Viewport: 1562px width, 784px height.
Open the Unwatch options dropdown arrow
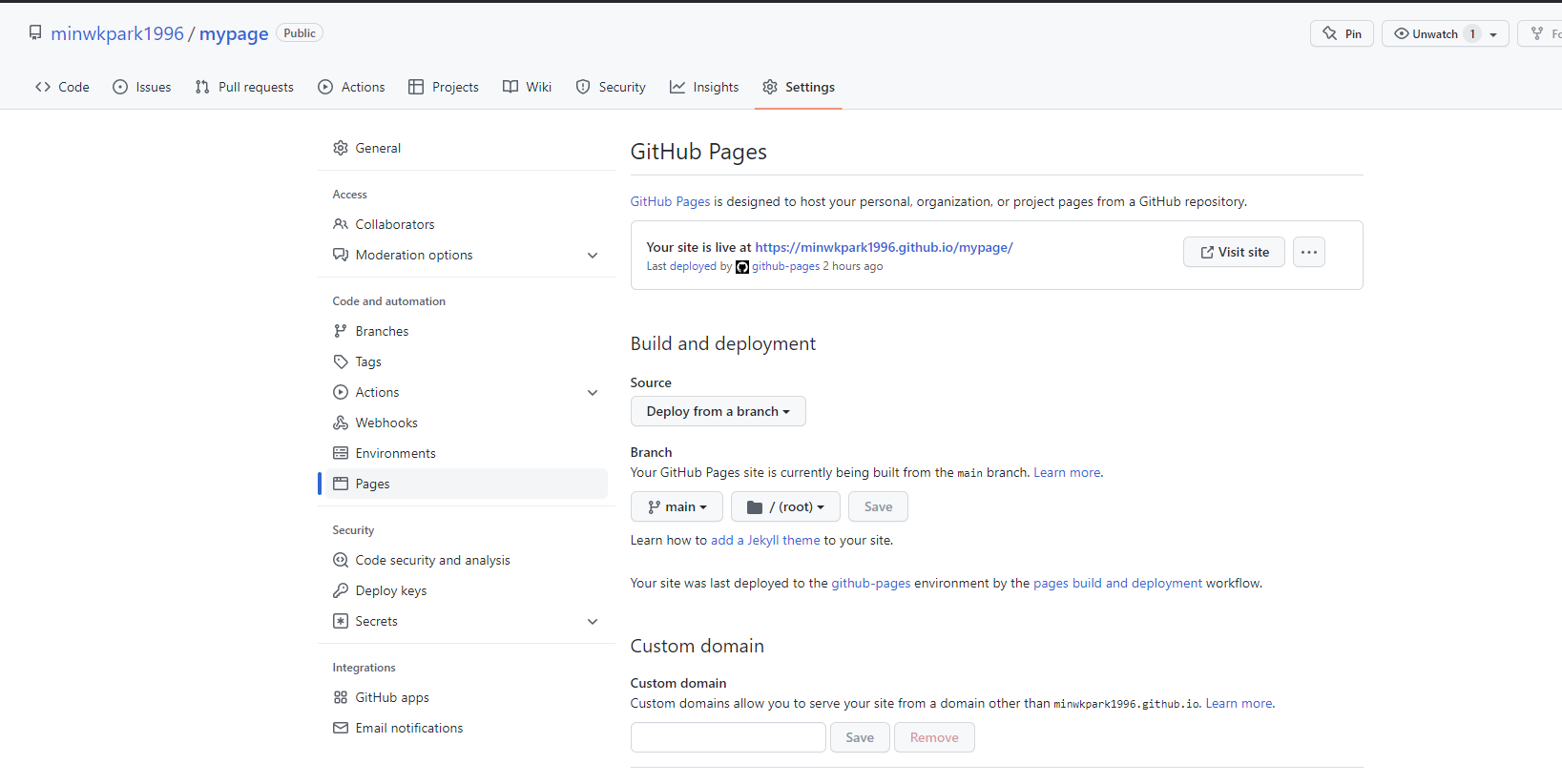coord(1494,34)
